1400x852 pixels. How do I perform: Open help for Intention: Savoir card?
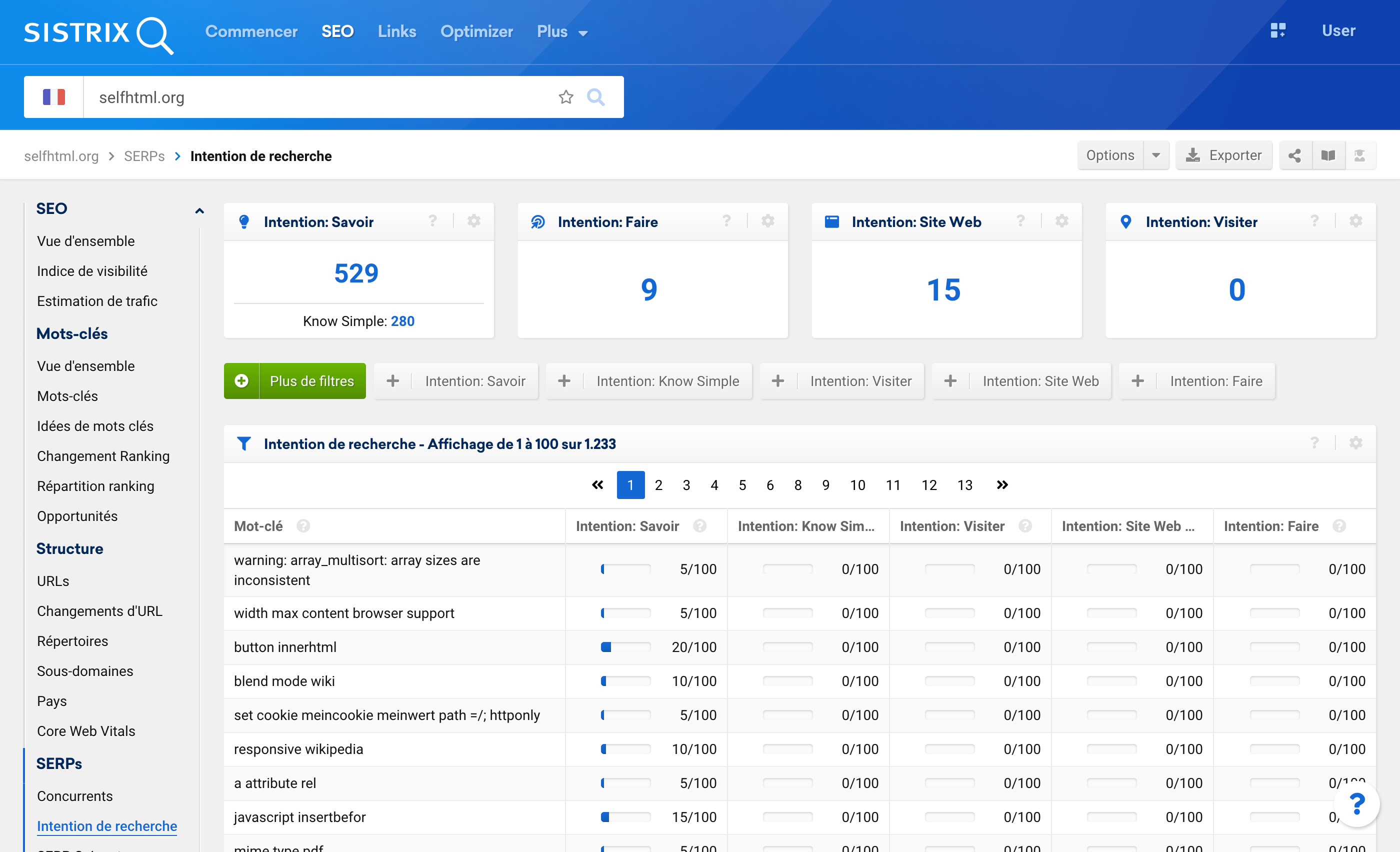pyautogui.click(x=433, y=221)
